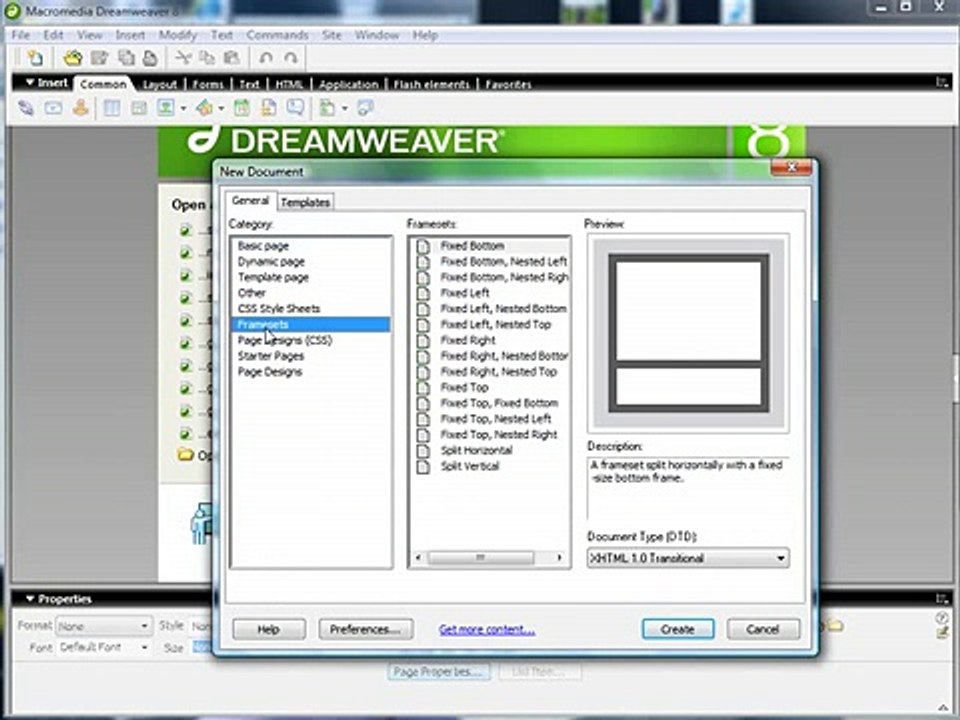
Task: Switch to the Layout insert tab
Action: (160, 84)
